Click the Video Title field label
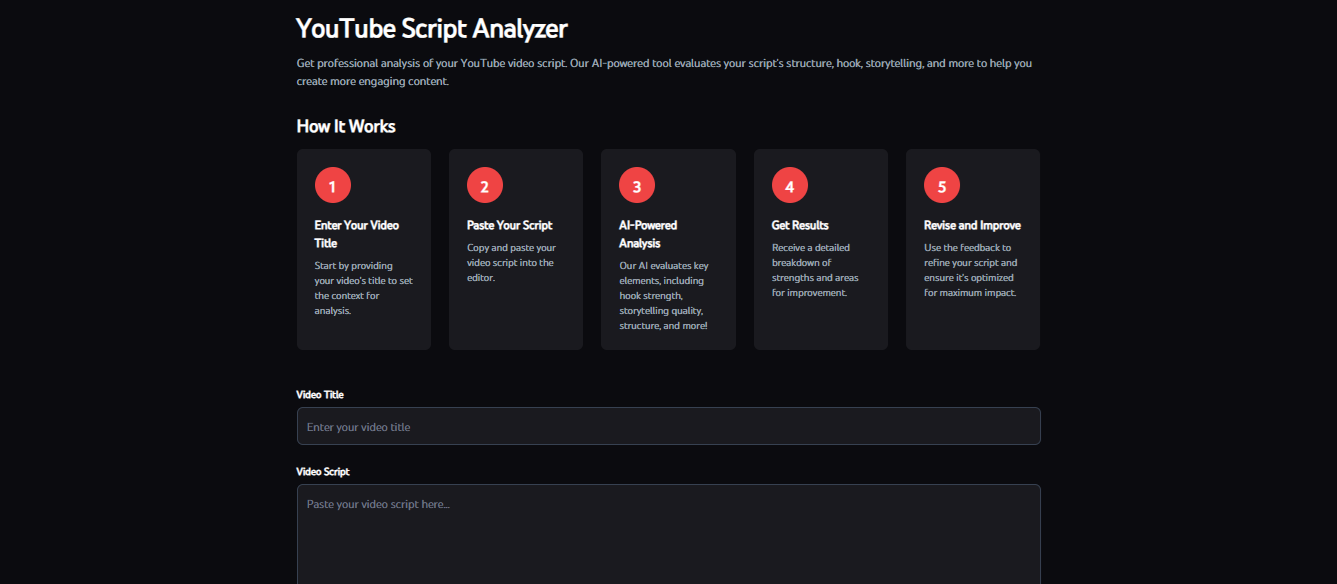 pos(320,395)
